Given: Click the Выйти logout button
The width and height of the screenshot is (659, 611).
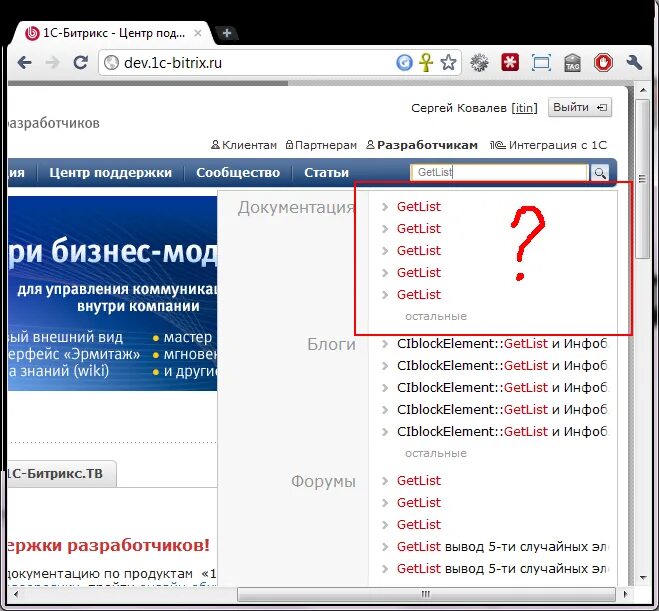Looking at the screenshot, I should pos(580,108).
